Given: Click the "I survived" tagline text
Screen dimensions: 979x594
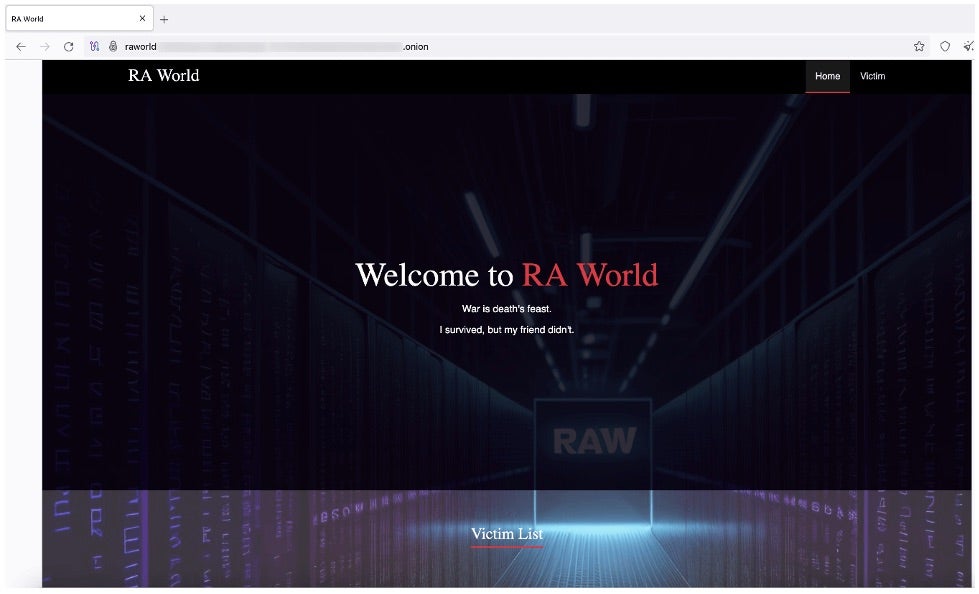Looking at the screenshot, I should (506, 330).
